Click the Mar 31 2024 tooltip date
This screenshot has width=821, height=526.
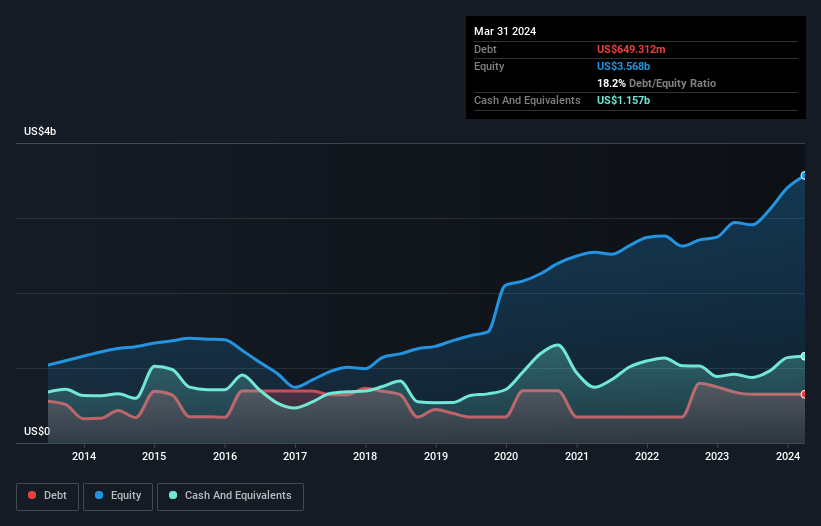(505, 31)
